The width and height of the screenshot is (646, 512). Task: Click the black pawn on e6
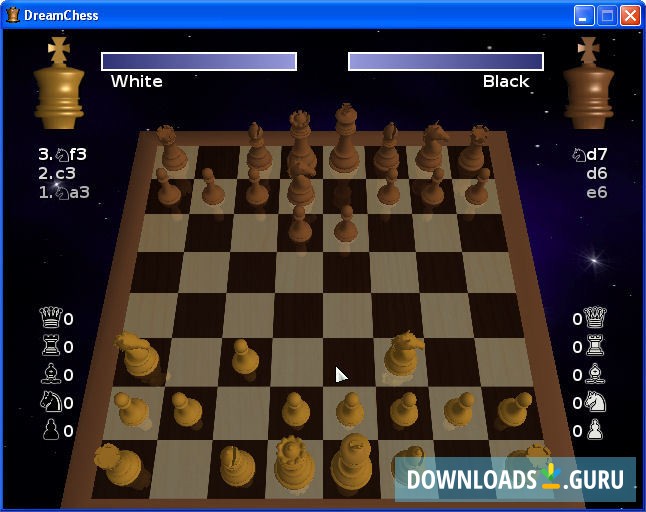346,224
